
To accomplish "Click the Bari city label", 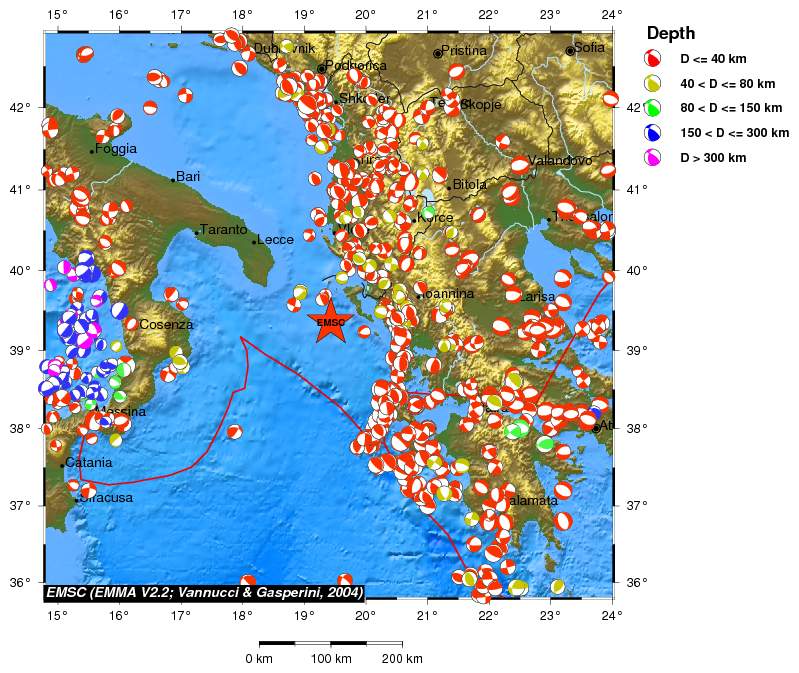I will [x=188, y=177].
